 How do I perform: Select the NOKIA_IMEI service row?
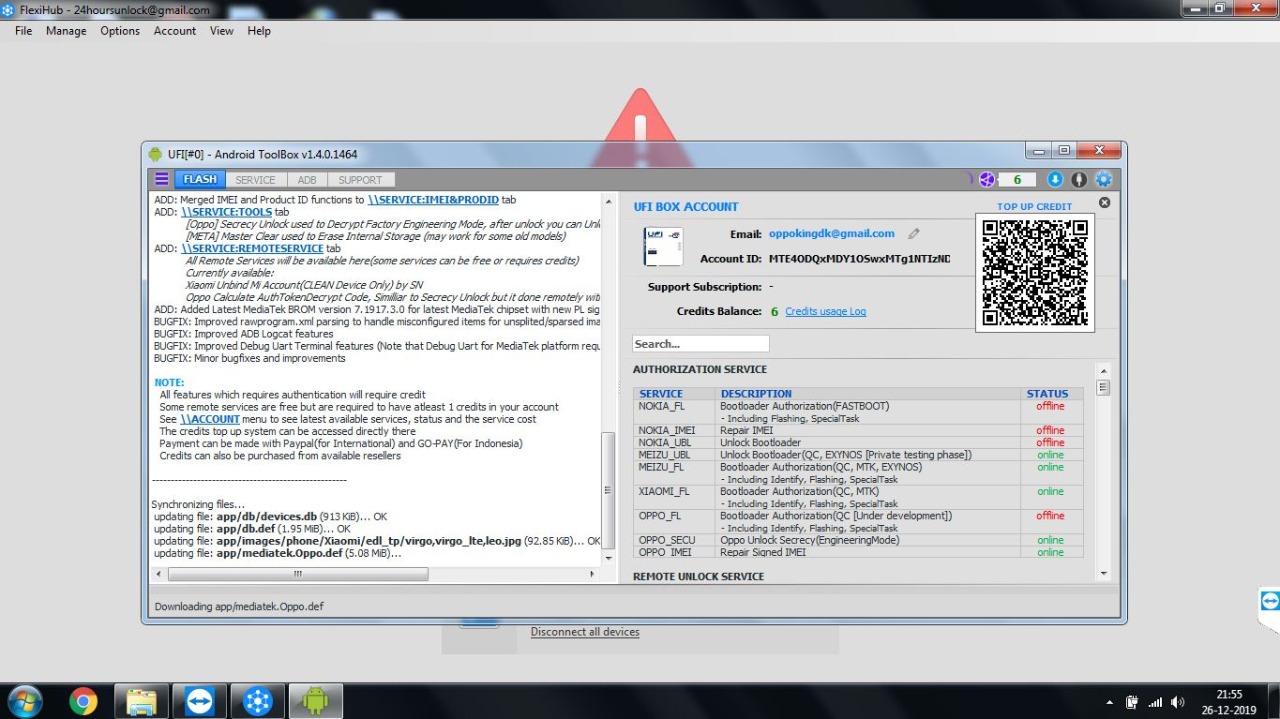(x=859, y=430)
